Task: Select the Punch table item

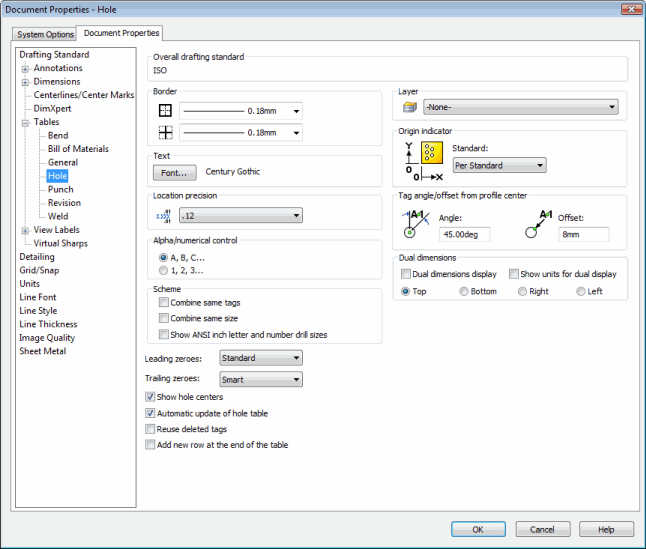Action: coord(61,189)
